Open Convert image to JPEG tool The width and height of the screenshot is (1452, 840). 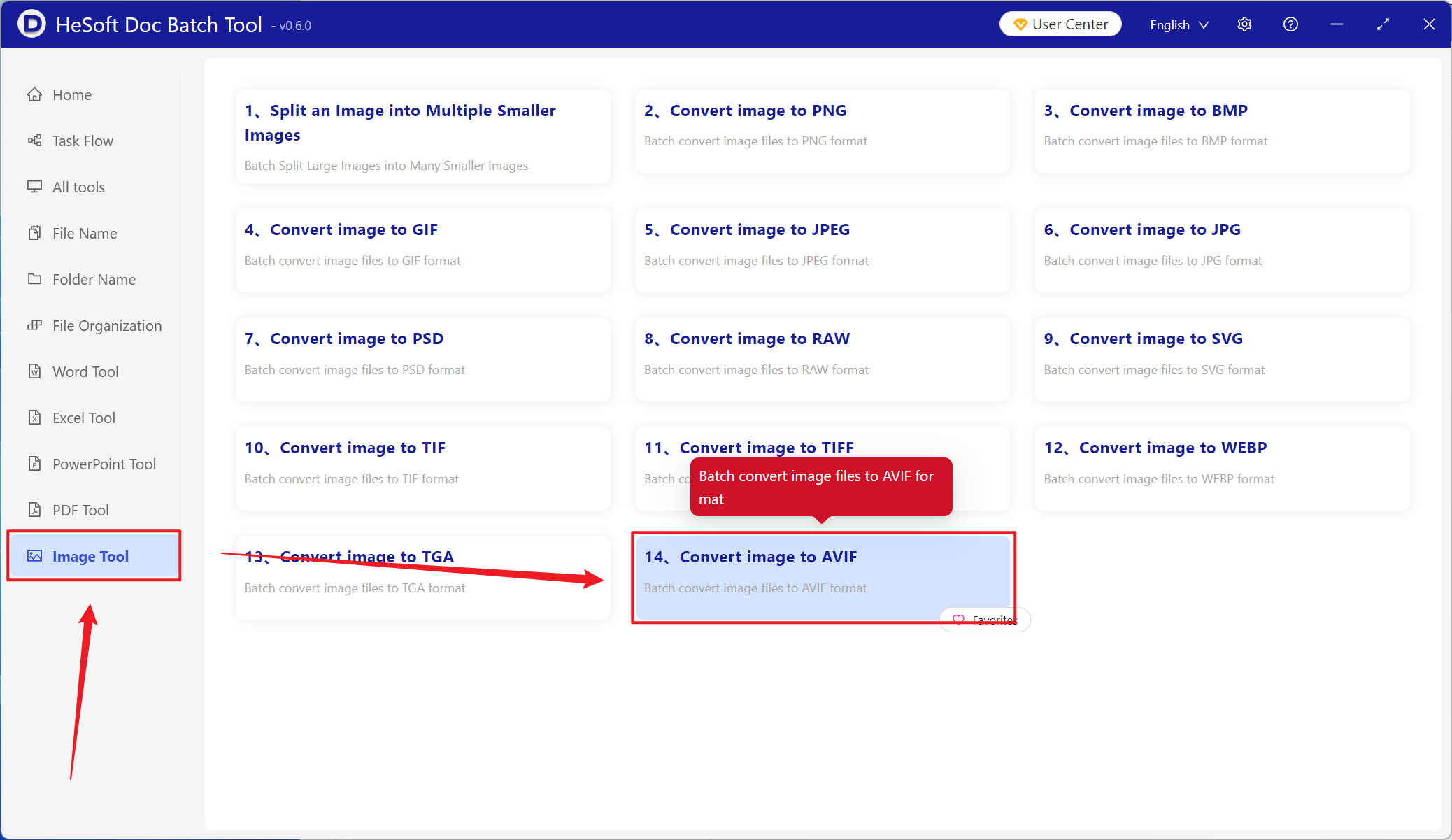tap(823, 250)
